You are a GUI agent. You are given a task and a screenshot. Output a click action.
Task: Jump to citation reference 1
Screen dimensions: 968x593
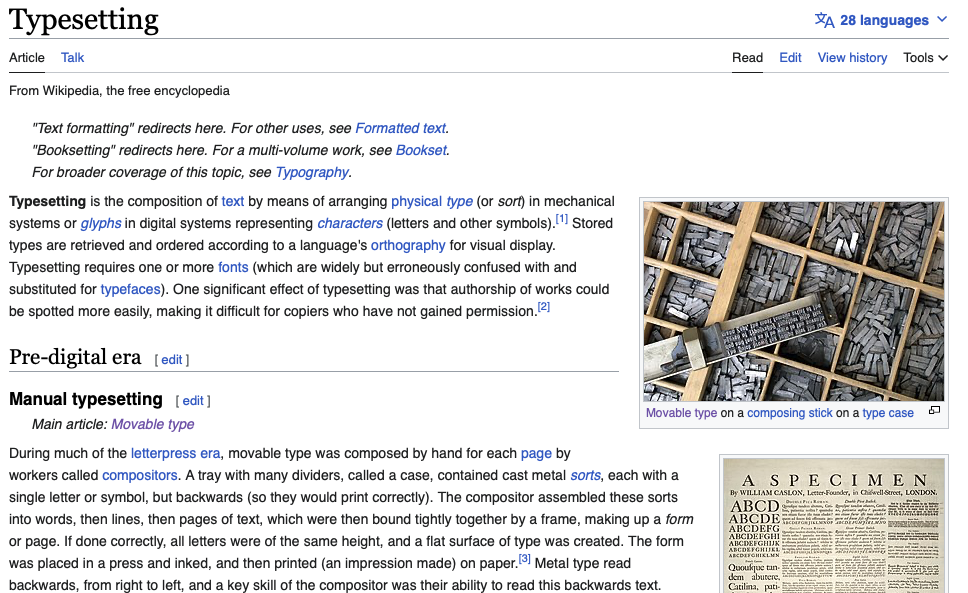(561, 218)
